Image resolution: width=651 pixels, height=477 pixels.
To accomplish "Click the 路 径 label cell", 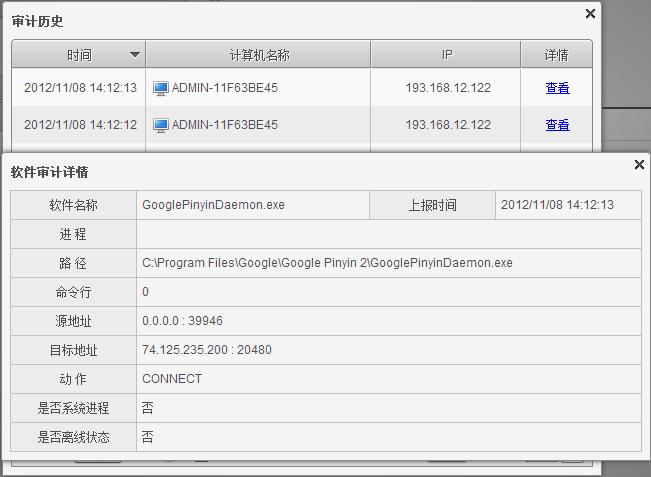I will point(73,263).
